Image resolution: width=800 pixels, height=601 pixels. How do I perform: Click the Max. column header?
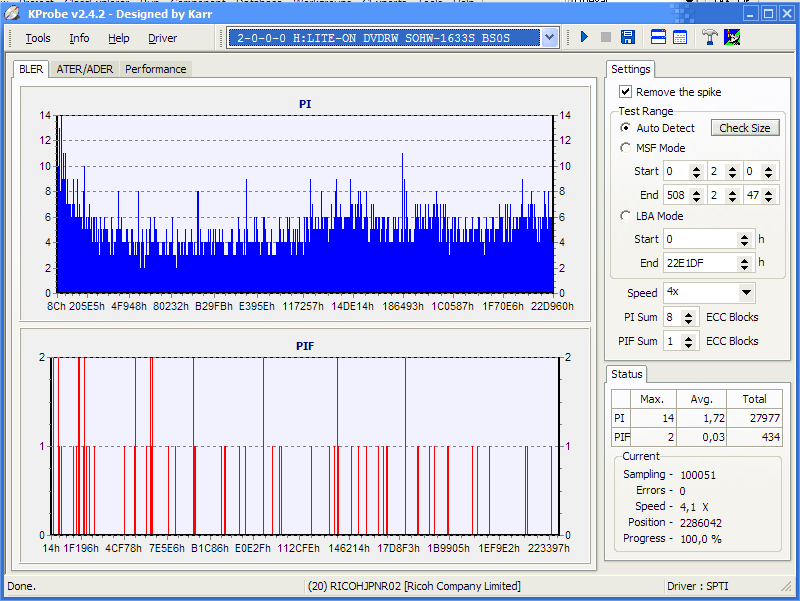tap(653, 399)
